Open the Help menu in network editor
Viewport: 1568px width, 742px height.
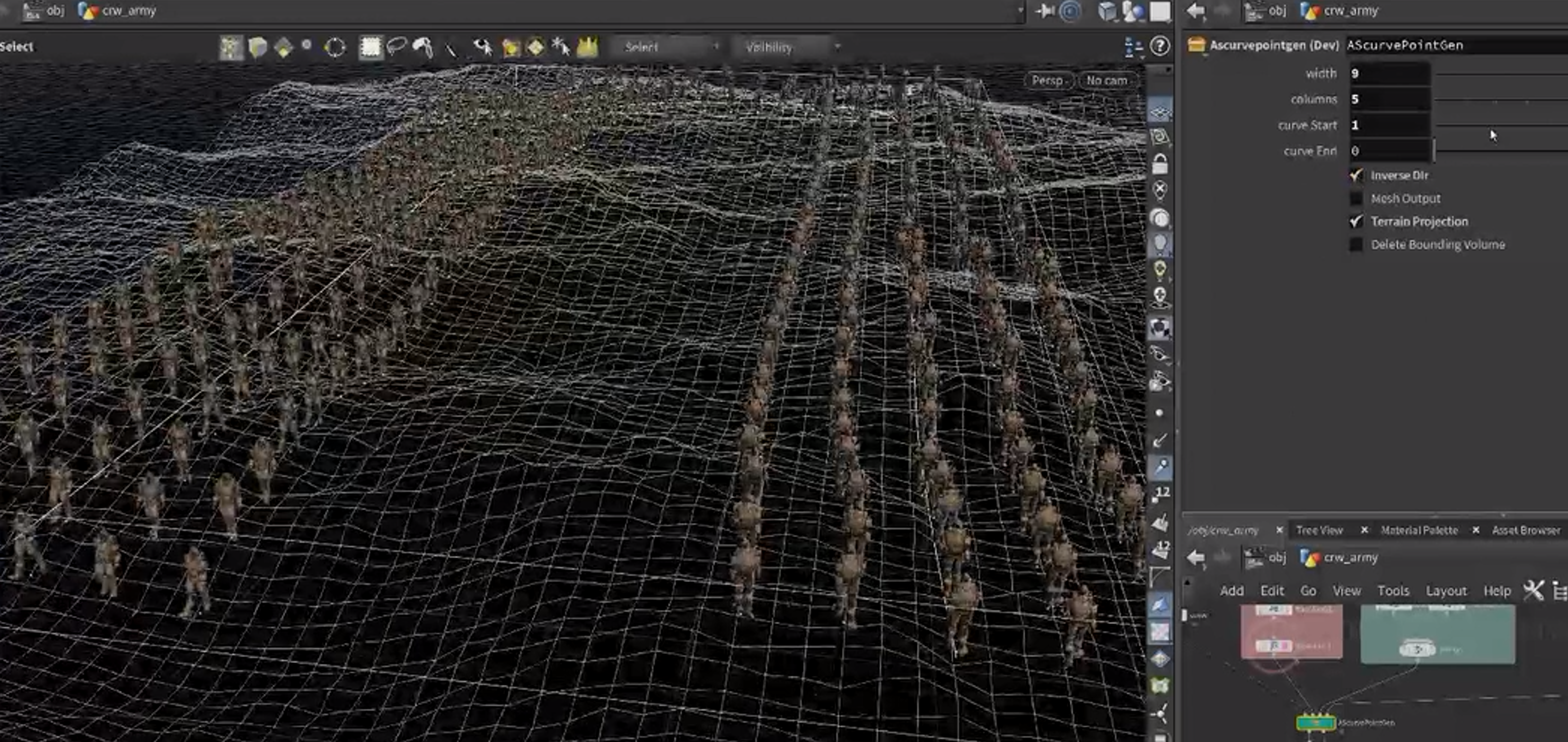tap(1497, 591)
